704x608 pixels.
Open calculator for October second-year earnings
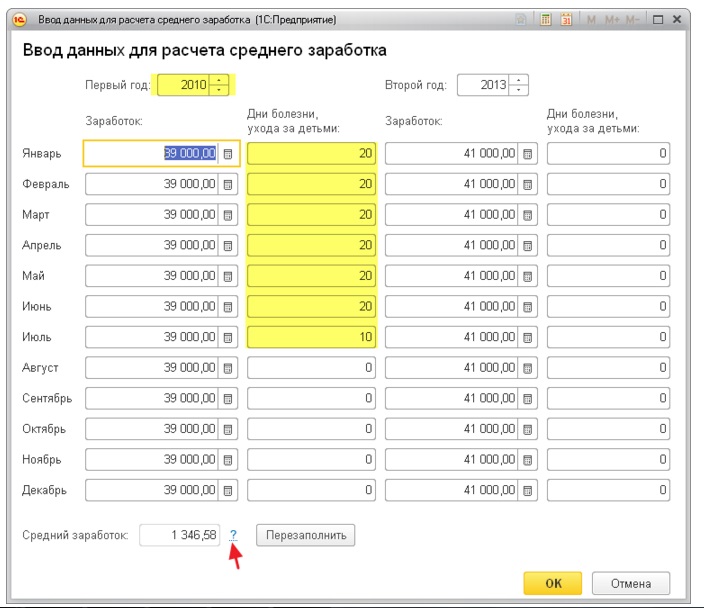coord(528,429)
